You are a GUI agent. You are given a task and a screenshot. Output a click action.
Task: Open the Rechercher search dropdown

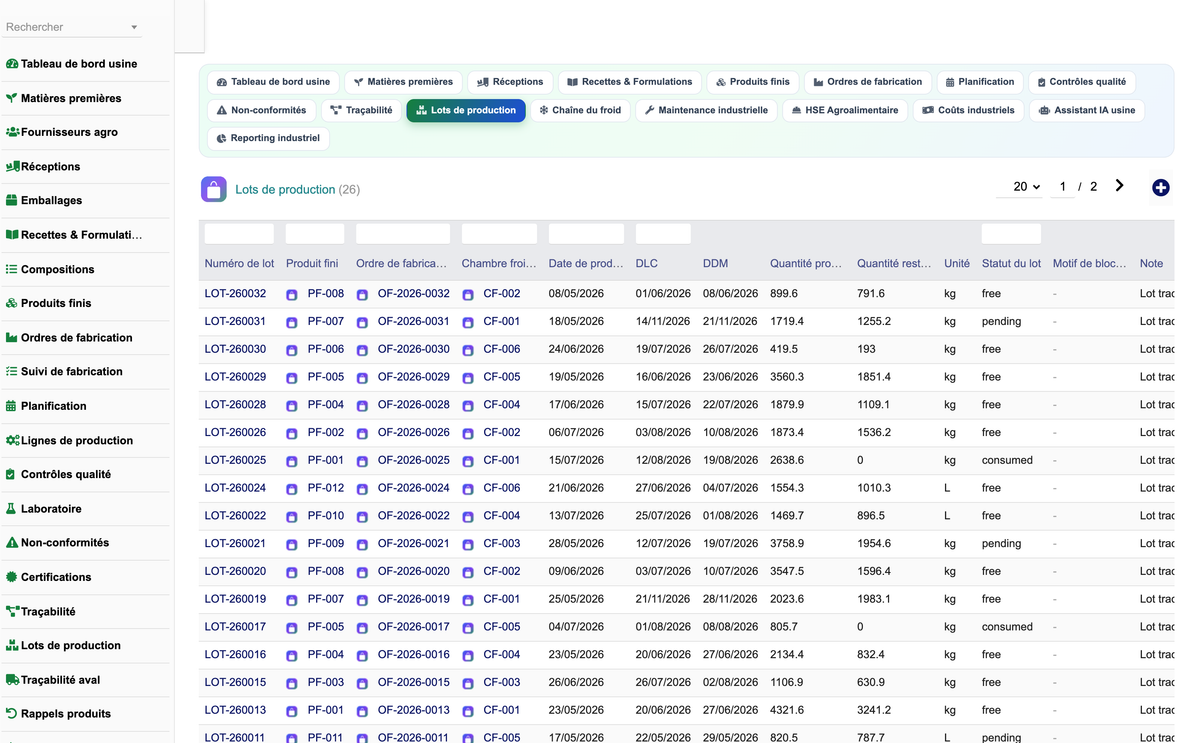[72, 27]
